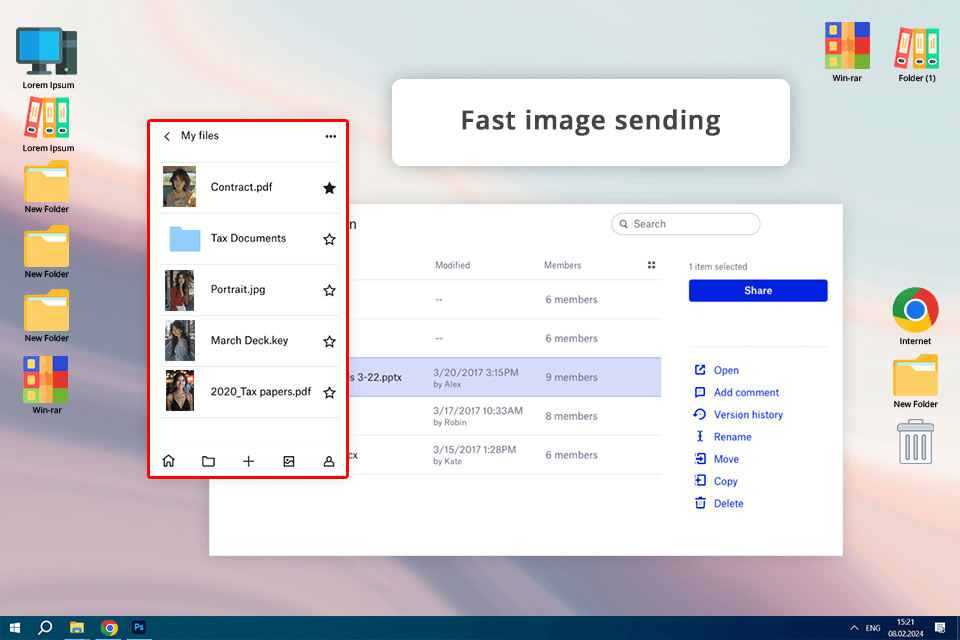
Task: Open the Lorem Ipsum computer desktop icon
Action: click(x=48, y=58)
